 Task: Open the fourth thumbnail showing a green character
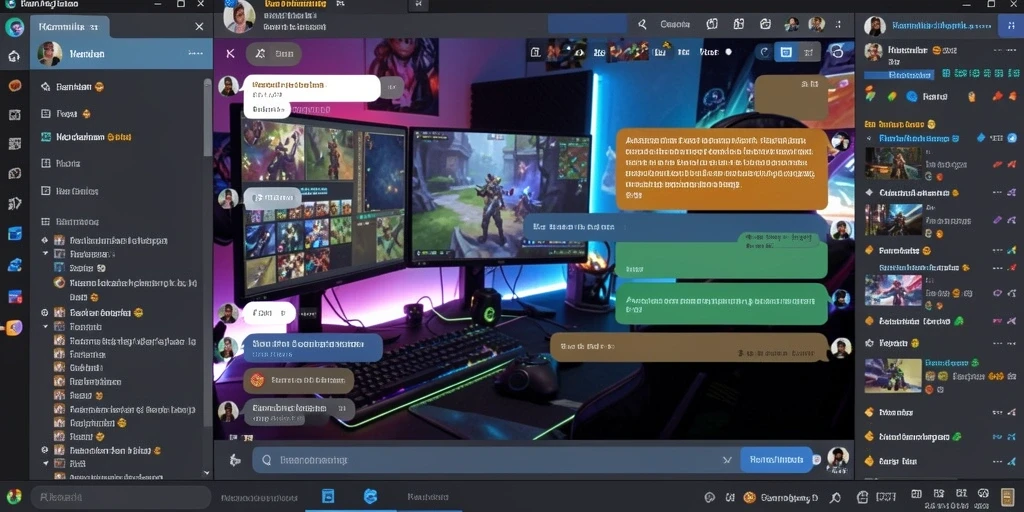tap(893, 375)
